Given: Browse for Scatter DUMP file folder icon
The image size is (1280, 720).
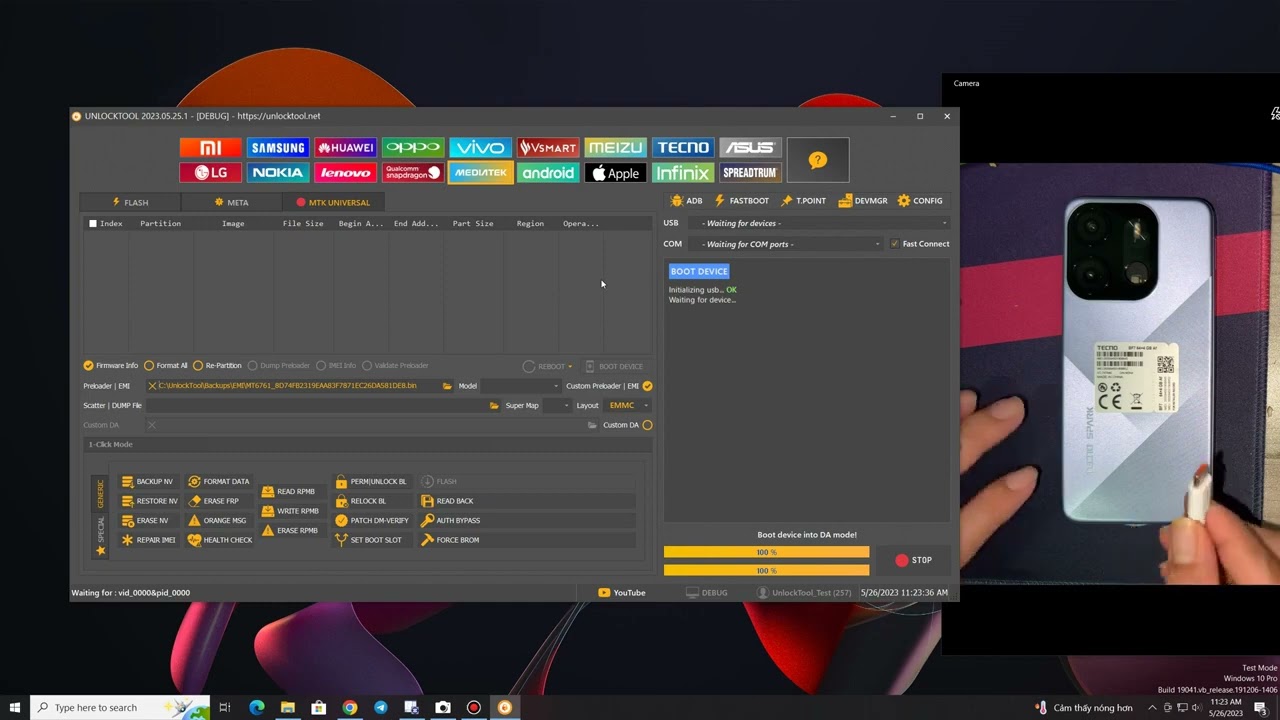Looking at the screenshot, I should pos(494,406).
